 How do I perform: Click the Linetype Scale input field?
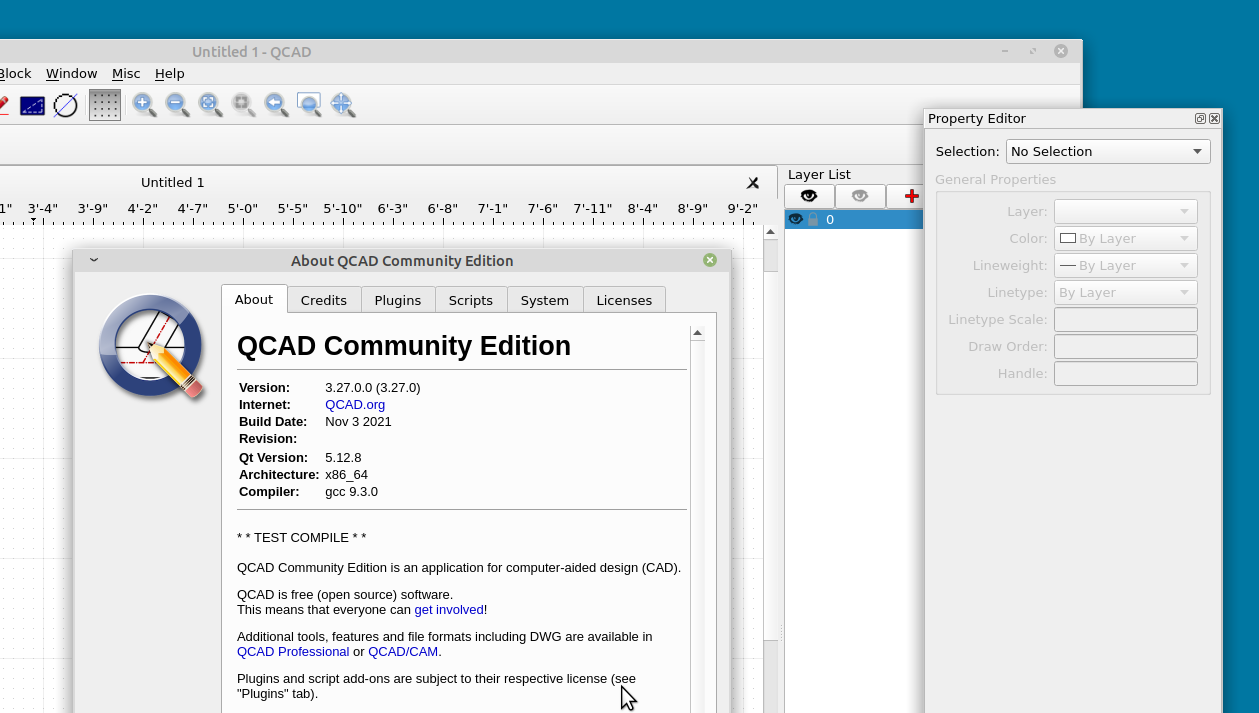click(1126, 319)
